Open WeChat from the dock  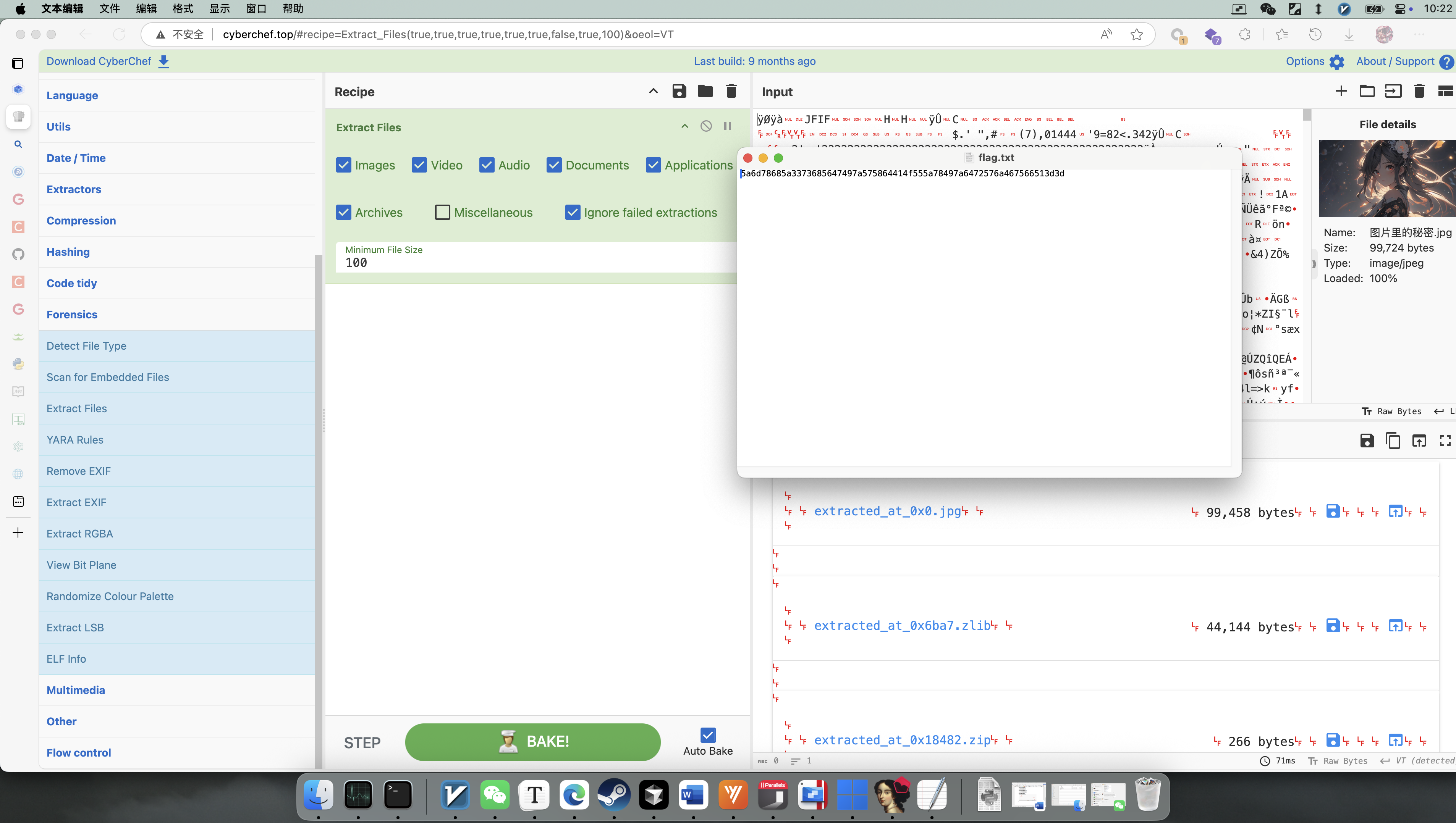coord(495,795)
